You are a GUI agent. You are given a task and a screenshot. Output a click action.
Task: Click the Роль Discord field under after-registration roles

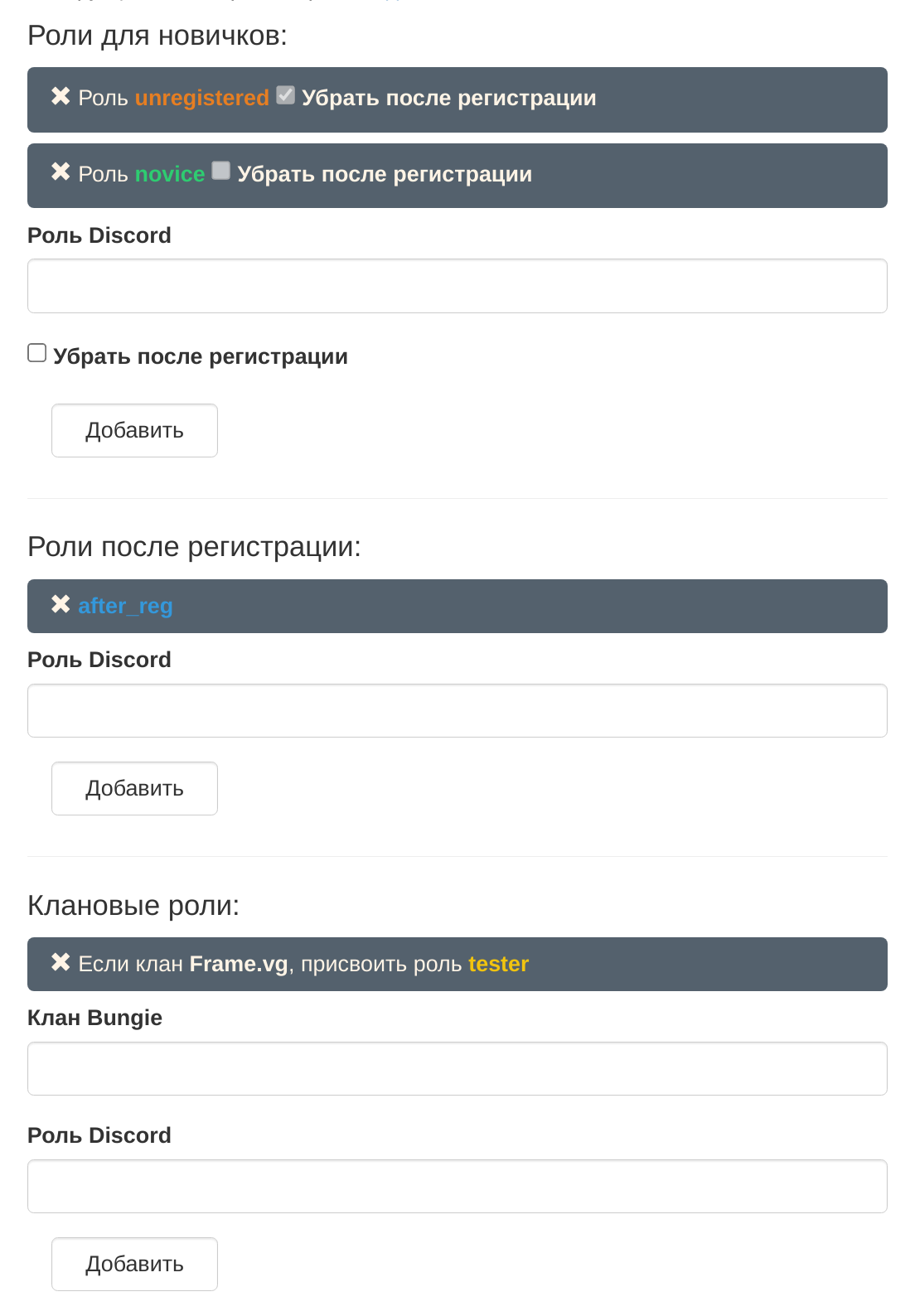(x=457, y=710)
